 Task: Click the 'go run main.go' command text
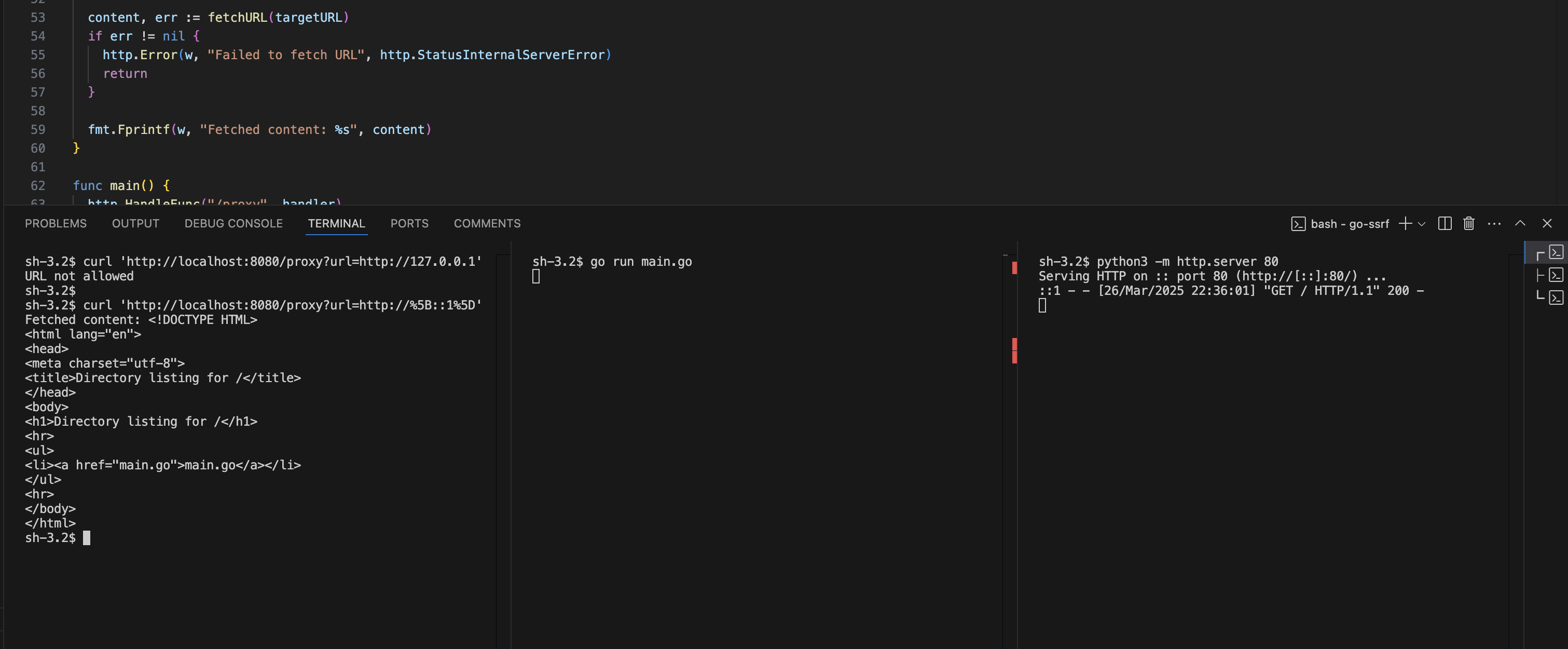641,262
